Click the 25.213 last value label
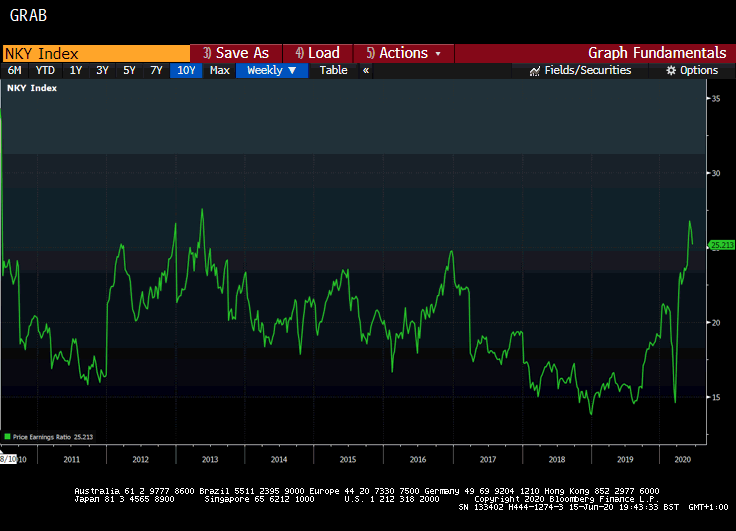The height and width of the screenshot is (531, 736). tap(721, 244)
